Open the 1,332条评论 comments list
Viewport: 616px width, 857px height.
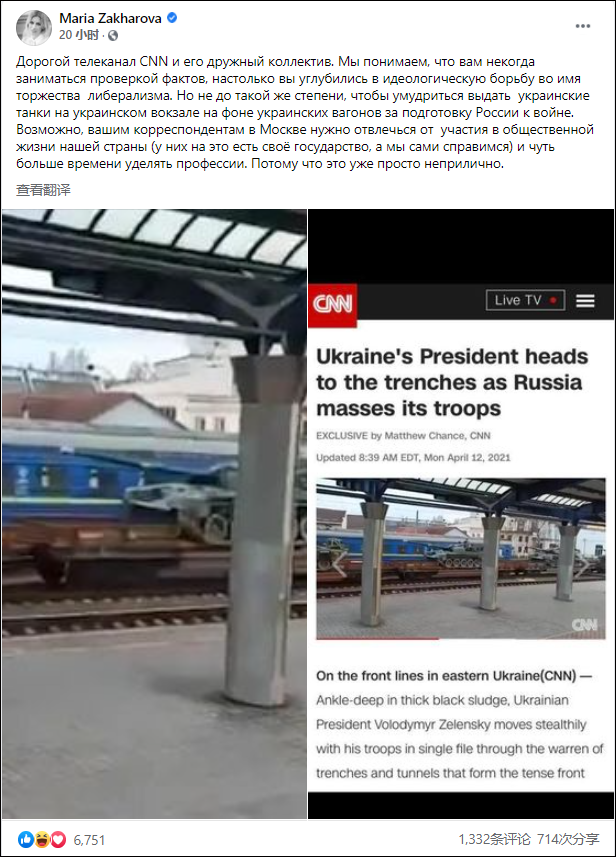click(494, 839)
